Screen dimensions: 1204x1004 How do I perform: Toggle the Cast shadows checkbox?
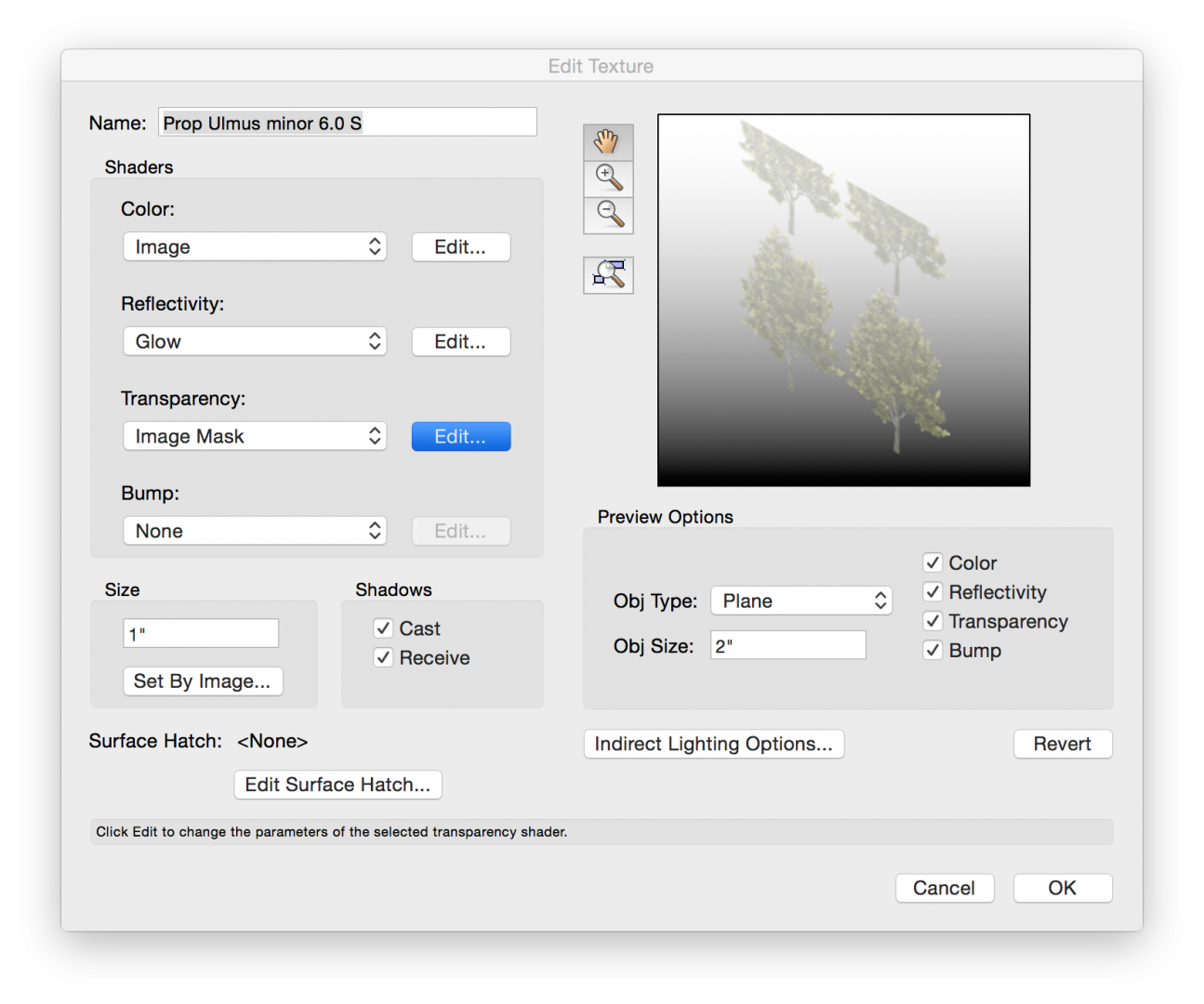click(x=383, y=628)
